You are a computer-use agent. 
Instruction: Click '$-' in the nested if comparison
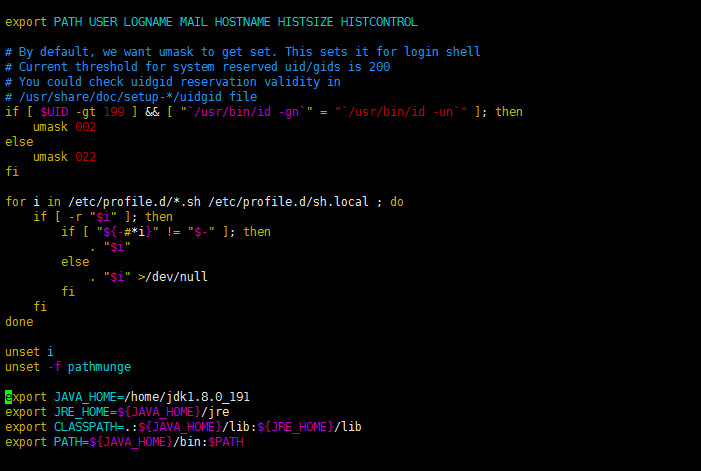point(201,232)
